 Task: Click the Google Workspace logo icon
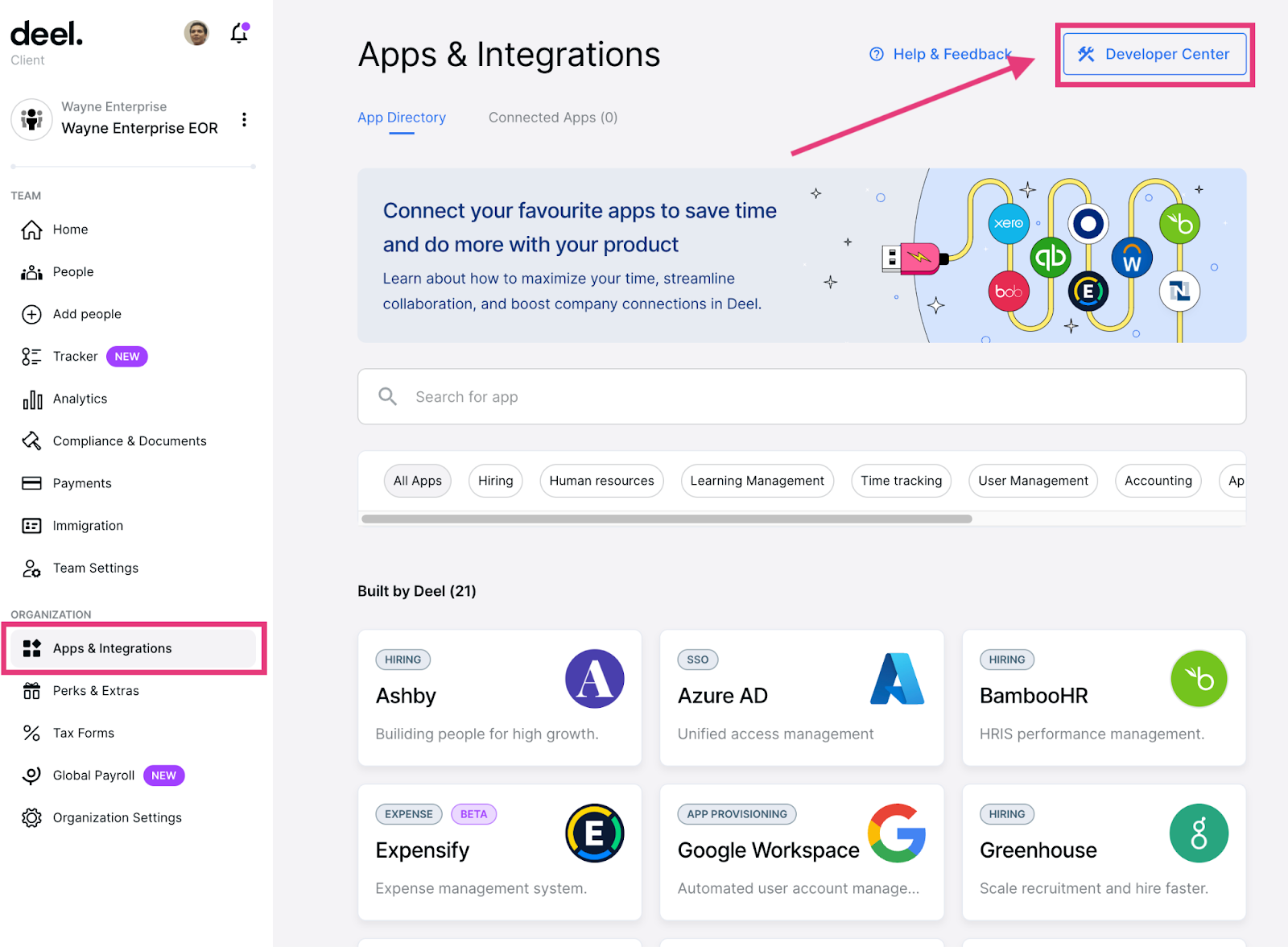click(897, 833)
